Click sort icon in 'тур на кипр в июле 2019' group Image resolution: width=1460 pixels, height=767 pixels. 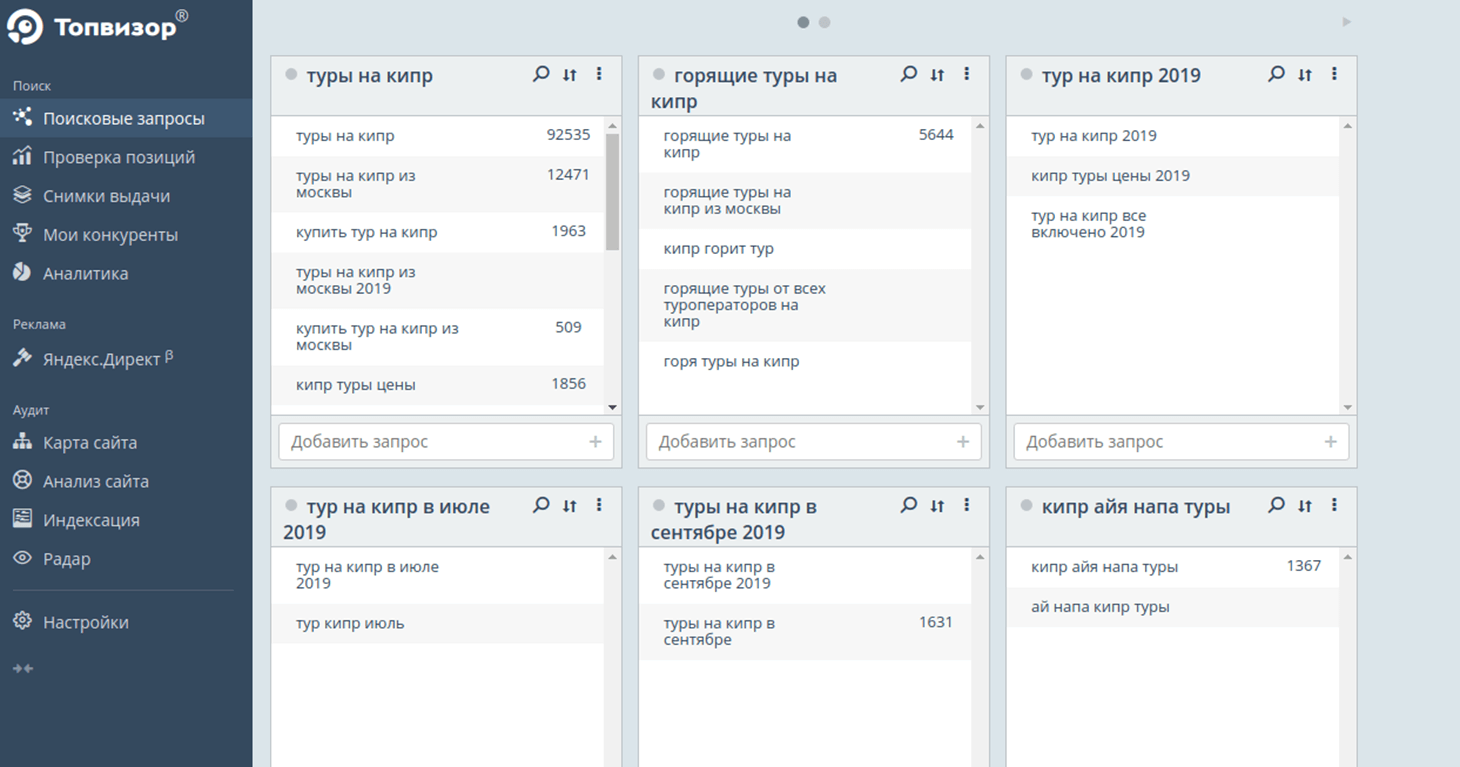[569, 506]
